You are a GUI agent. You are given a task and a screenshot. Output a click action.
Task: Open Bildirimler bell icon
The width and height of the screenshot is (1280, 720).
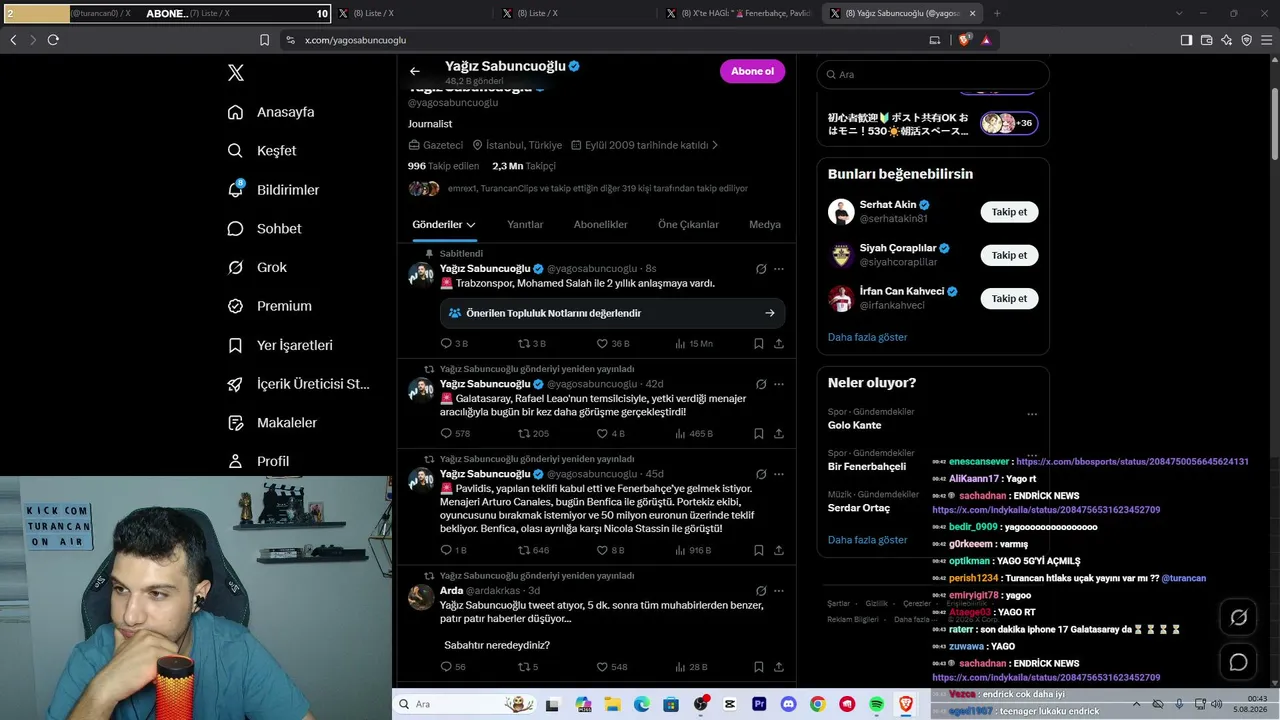[x=236, y=189]
